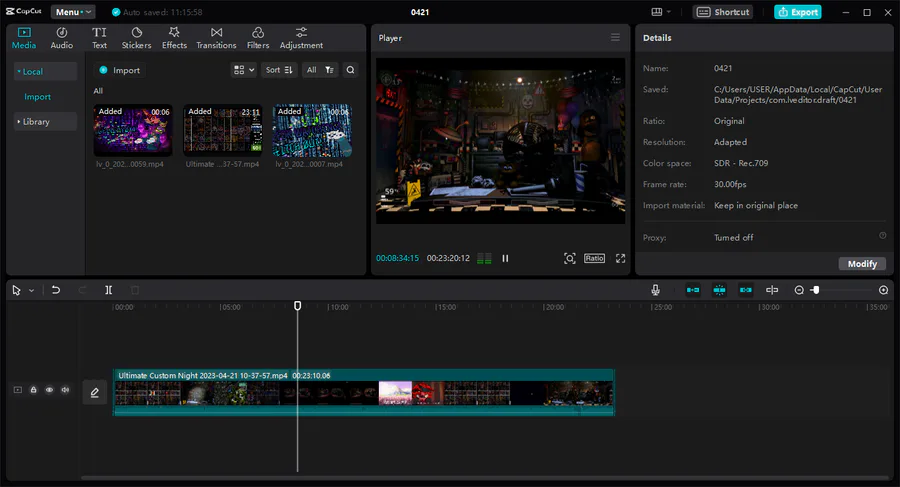Open the grid view mode dropdown

243,70
